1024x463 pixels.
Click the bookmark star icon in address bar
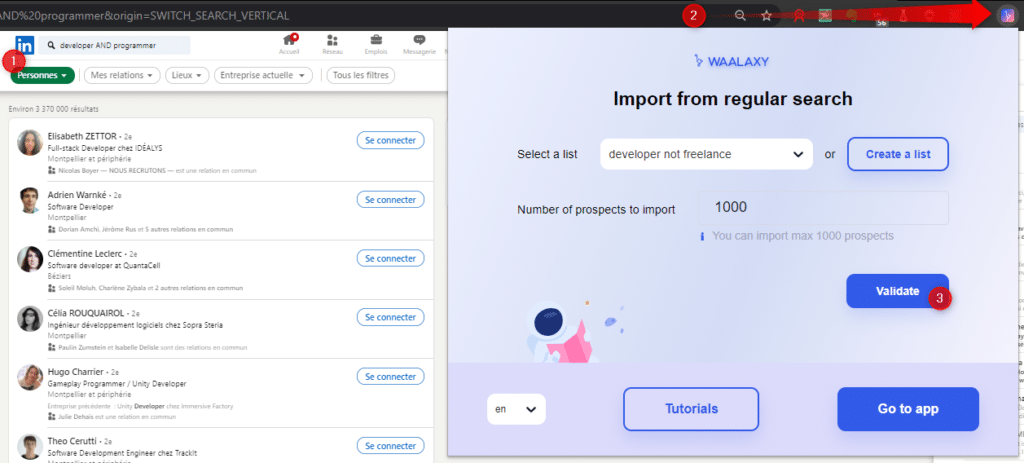[767, 15]
